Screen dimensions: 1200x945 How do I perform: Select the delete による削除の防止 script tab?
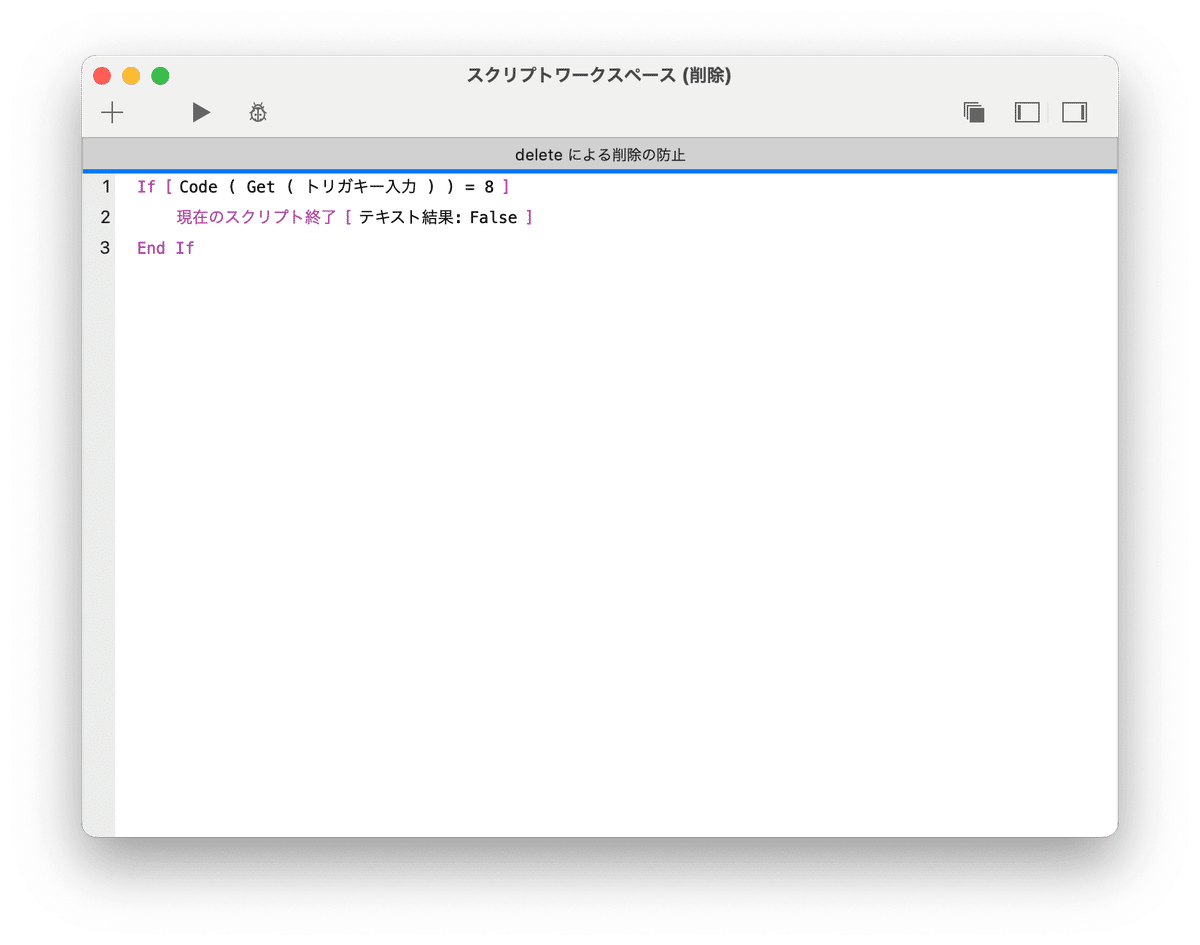click(x=600, y=155)
